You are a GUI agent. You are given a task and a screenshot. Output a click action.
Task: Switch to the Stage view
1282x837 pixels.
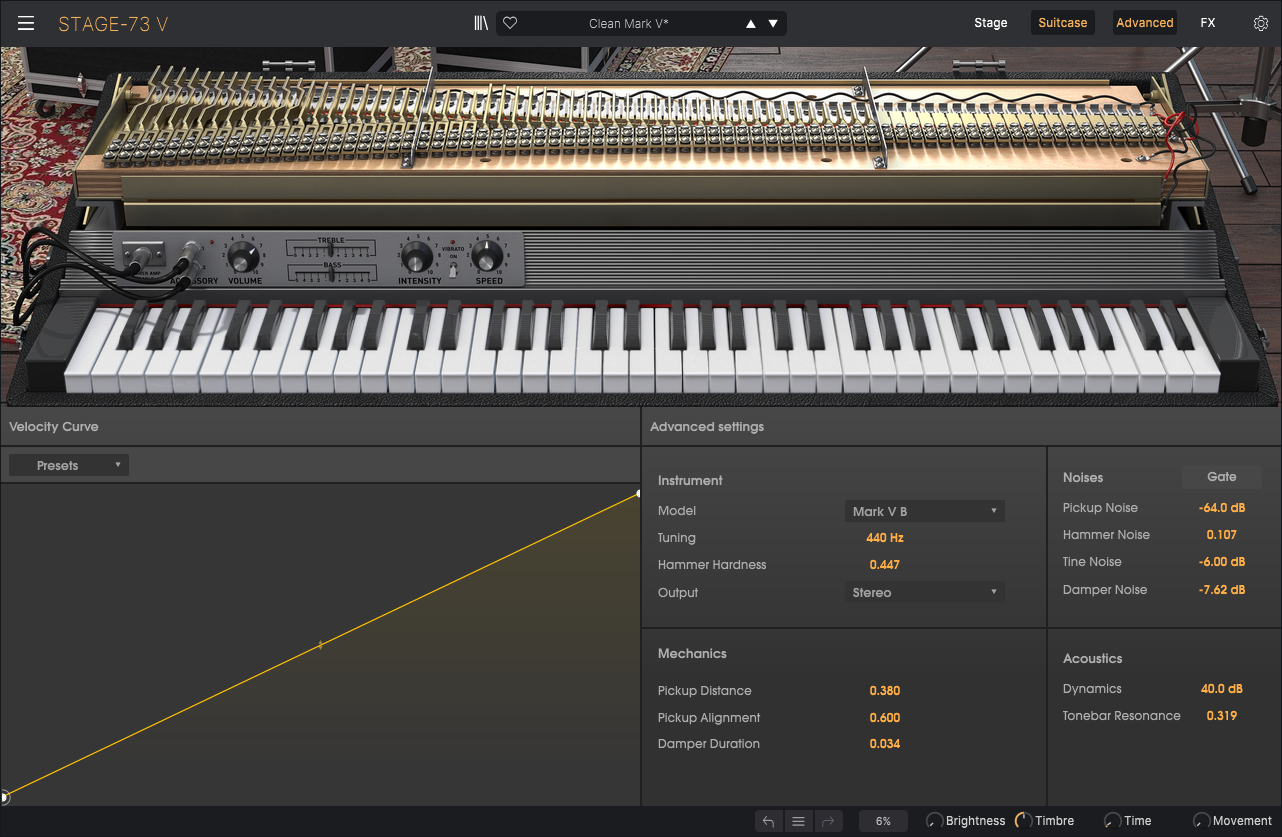(990, 23)
